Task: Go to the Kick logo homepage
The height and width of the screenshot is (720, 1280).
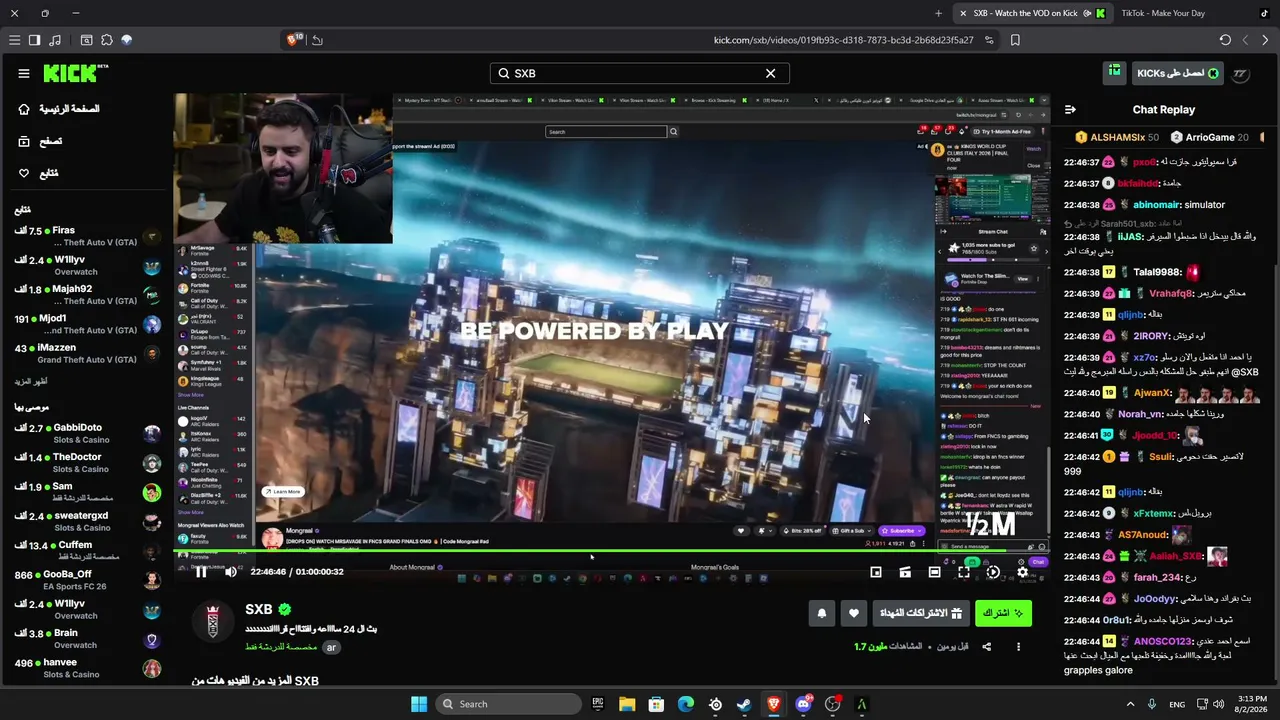Action: [x=76, y=73]
